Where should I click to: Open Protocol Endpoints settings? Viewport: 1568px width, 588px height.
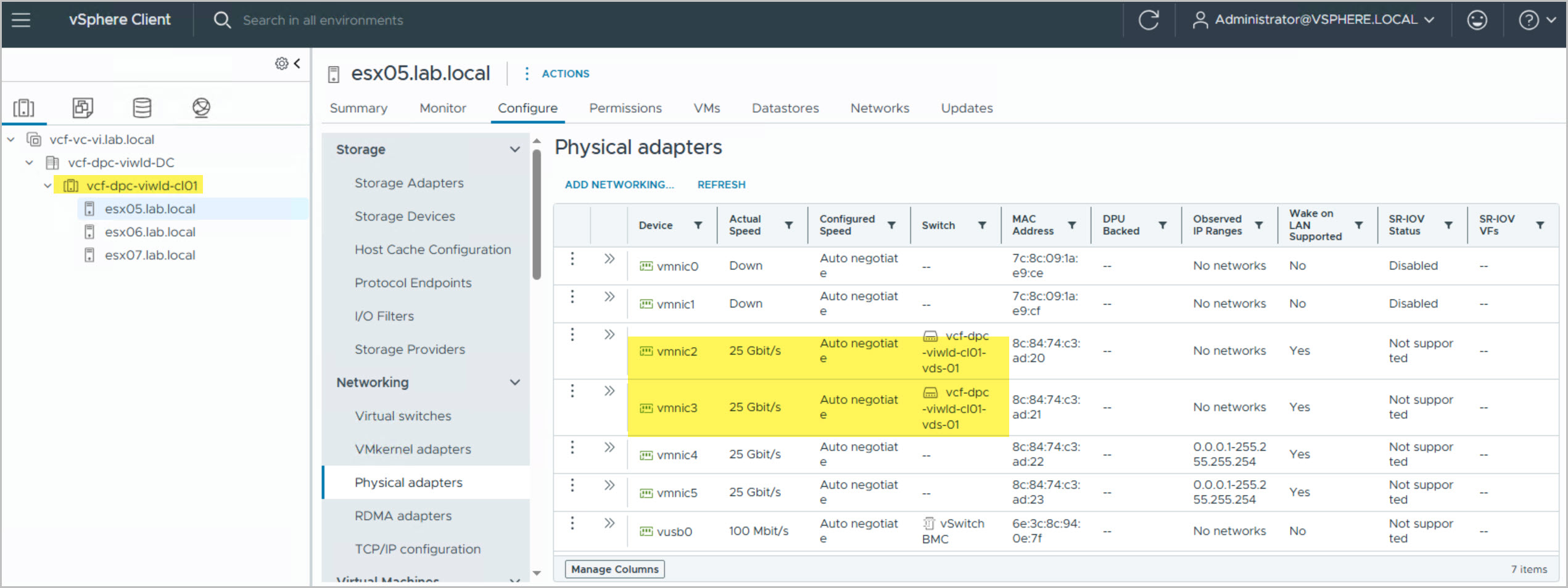(x=413, y=283)
